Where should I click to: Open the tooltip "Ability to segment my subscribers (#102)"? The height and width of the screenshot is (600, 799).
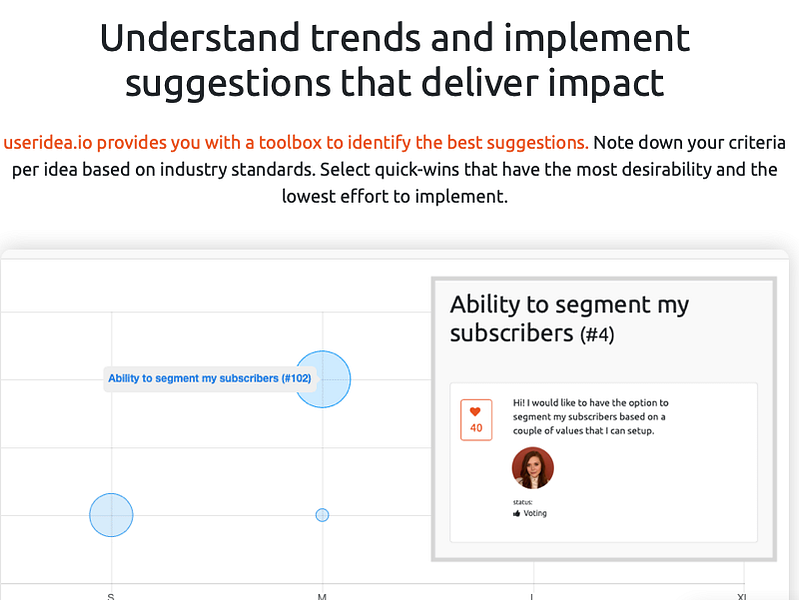click(x=210, y=379)
